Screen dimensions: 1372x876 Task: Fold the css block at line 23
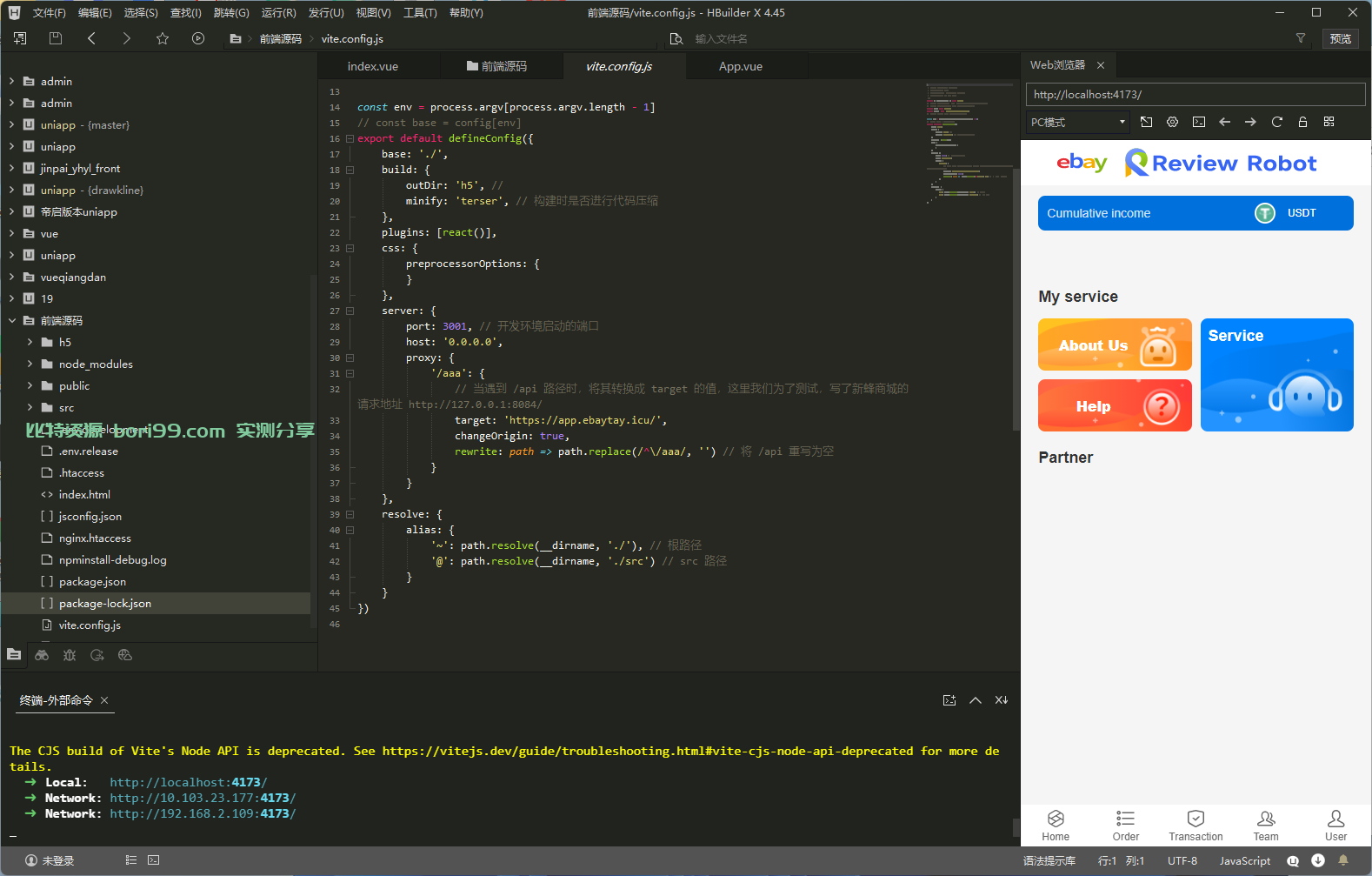coord(350,248)
